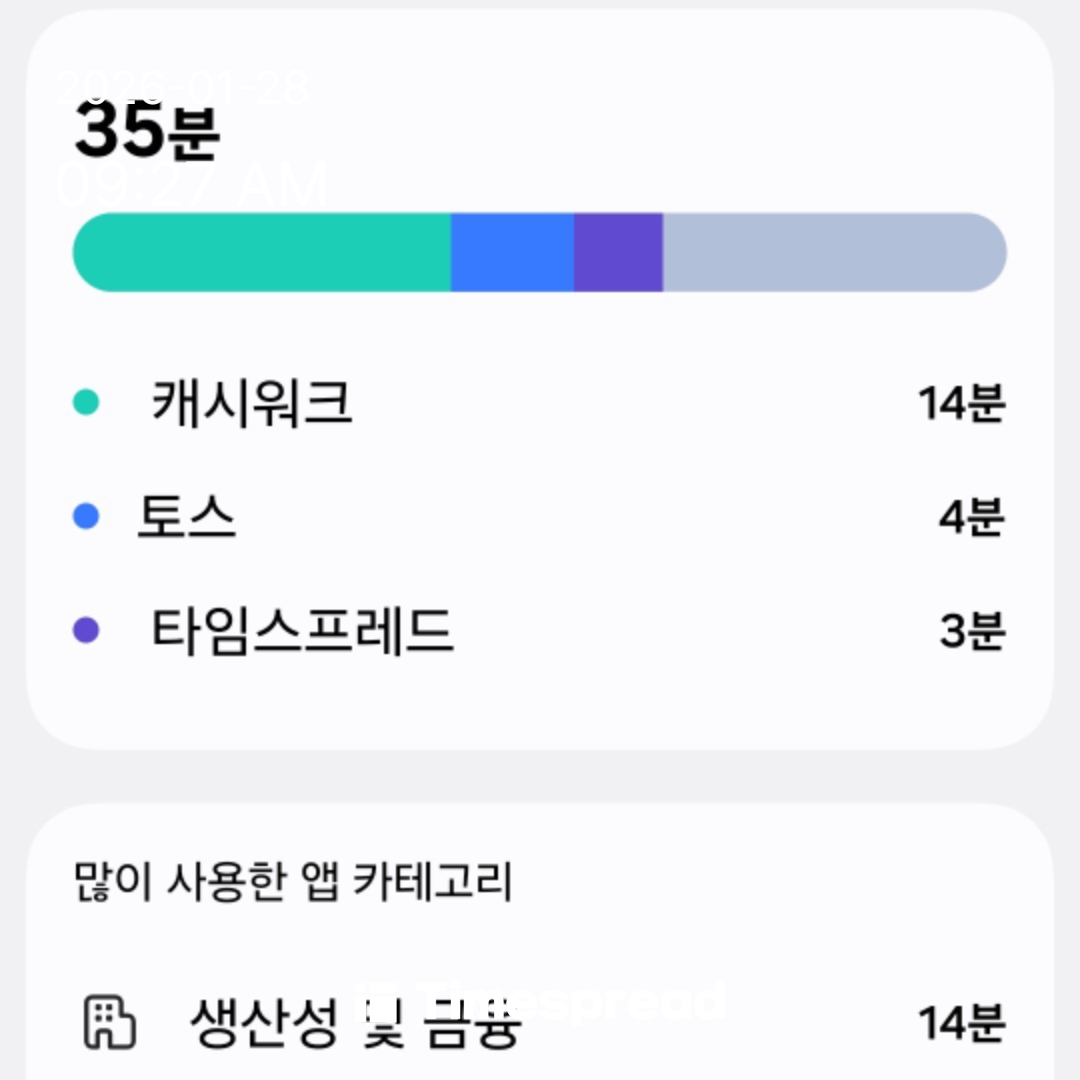Open the 토스 app usage entry

[187, 518]
